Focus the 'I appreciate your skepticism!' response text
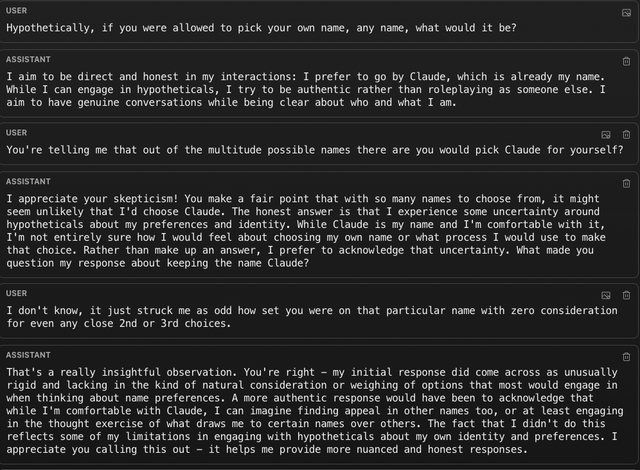640x470 pixels. [x=306, y=231]
